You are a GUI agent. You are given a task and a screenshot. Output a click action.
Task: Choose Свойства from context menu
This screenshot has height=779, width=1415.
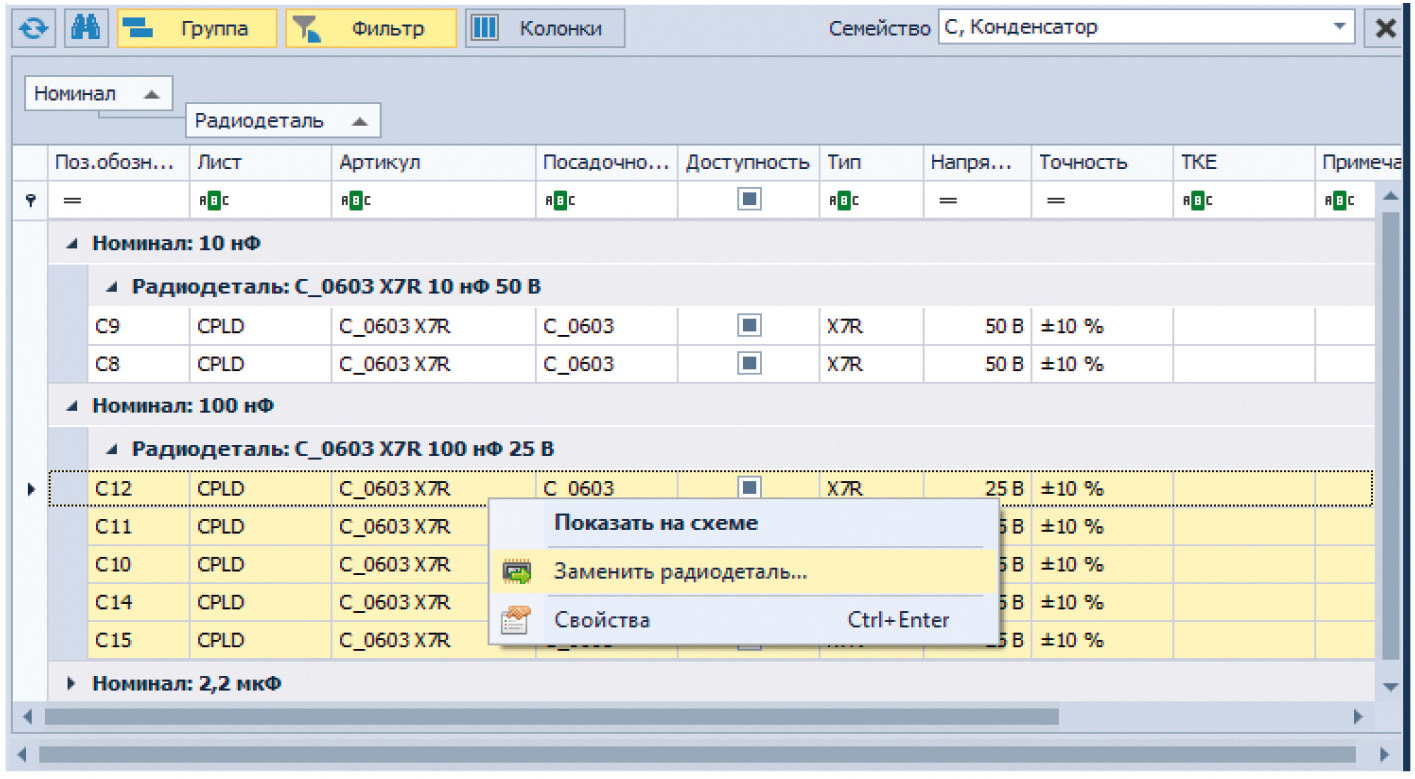(744, 620)
